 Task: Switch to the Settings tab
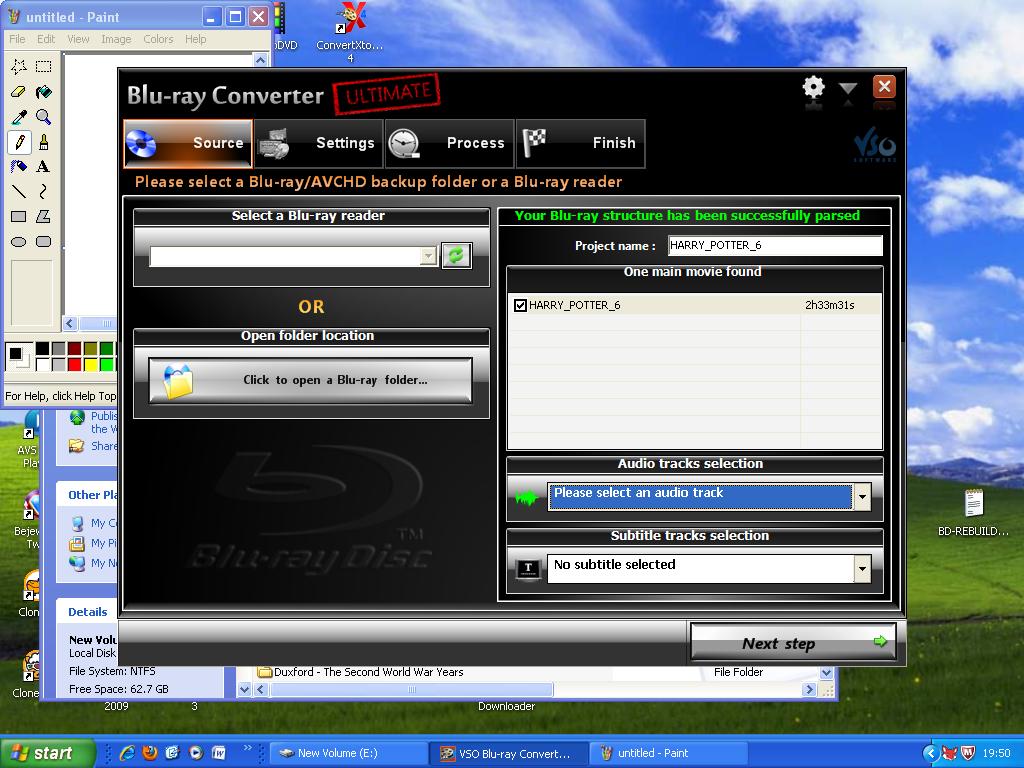click(318, 143)
